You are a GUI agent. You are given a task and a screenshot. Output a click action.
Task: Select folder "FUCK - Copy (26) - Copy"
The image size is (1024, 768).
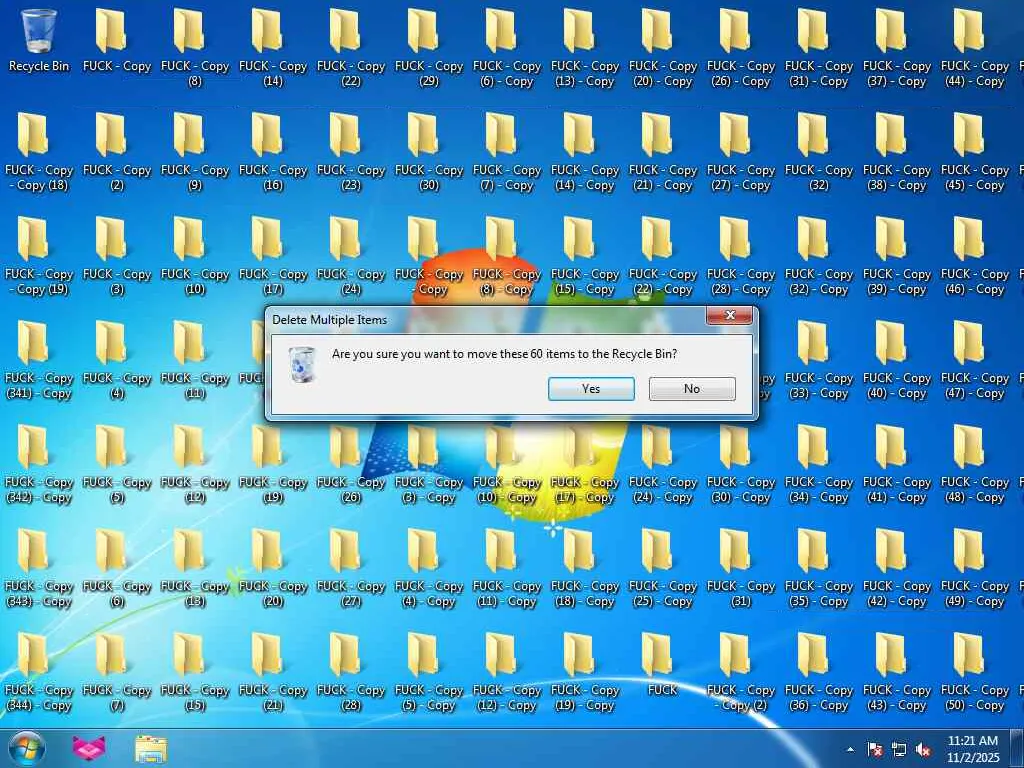tap(741, 48)
